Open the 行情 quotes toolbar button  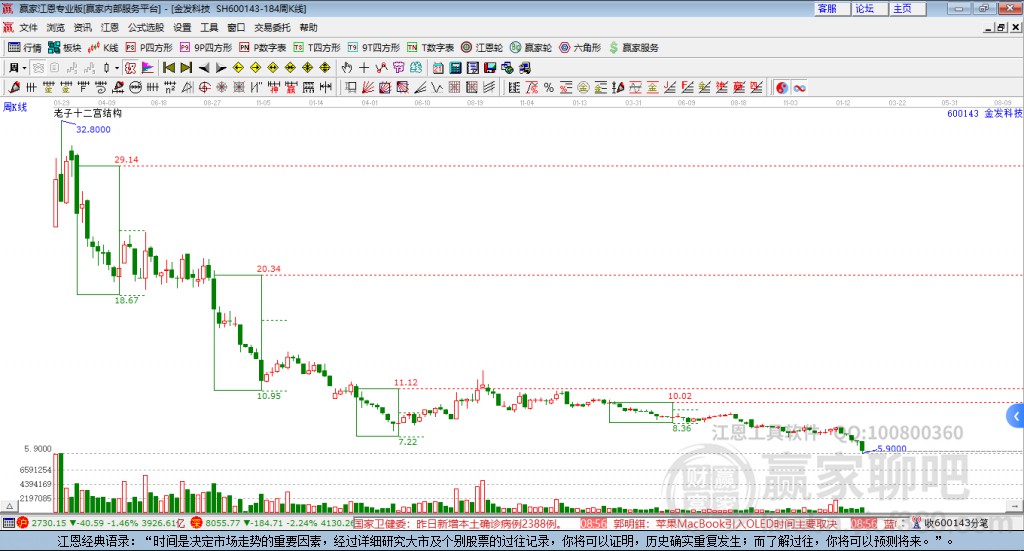pos(24,48)
